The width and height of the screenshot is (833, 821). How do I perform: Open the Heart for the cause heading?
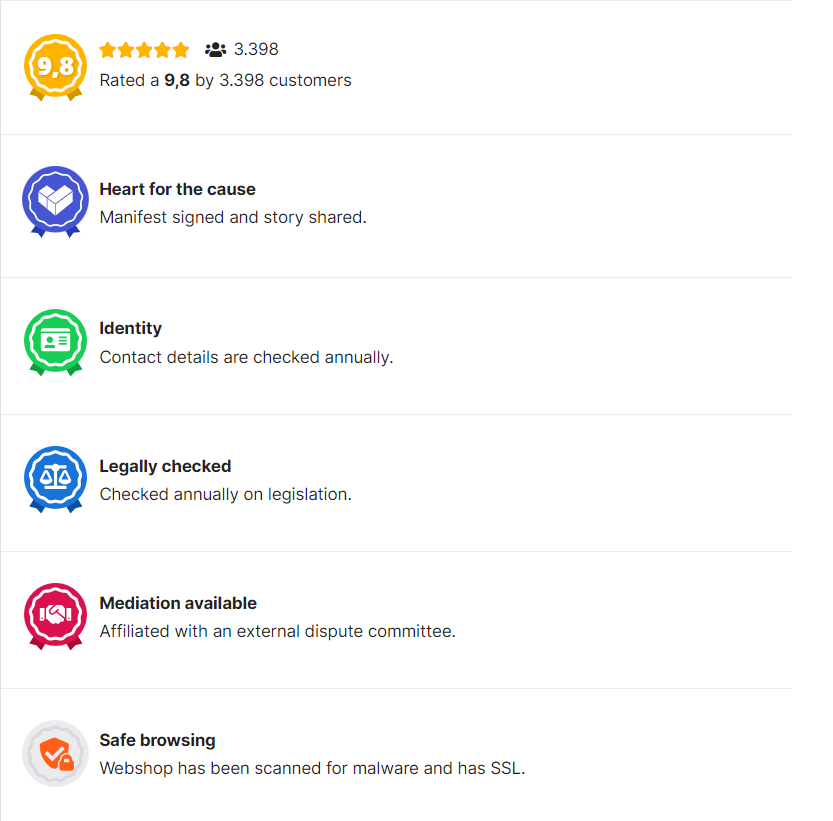click(x=177, y=189)
